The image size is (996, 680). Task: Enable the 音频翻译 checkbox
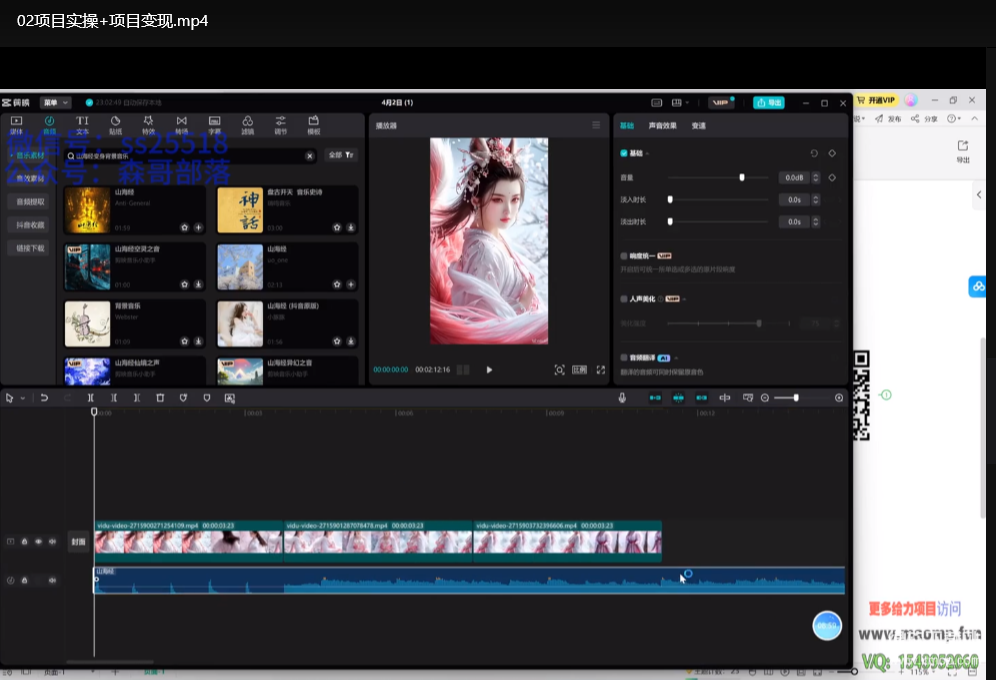[624, 357]
